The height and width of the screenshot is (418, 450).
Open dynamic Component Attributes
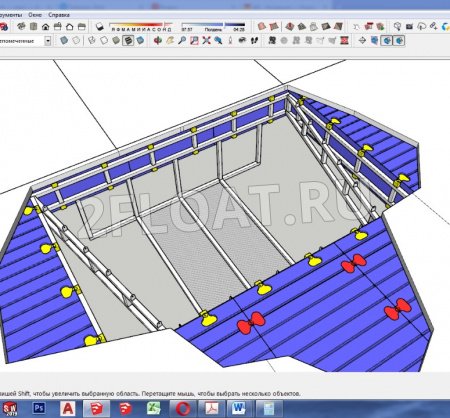[380, 26]
